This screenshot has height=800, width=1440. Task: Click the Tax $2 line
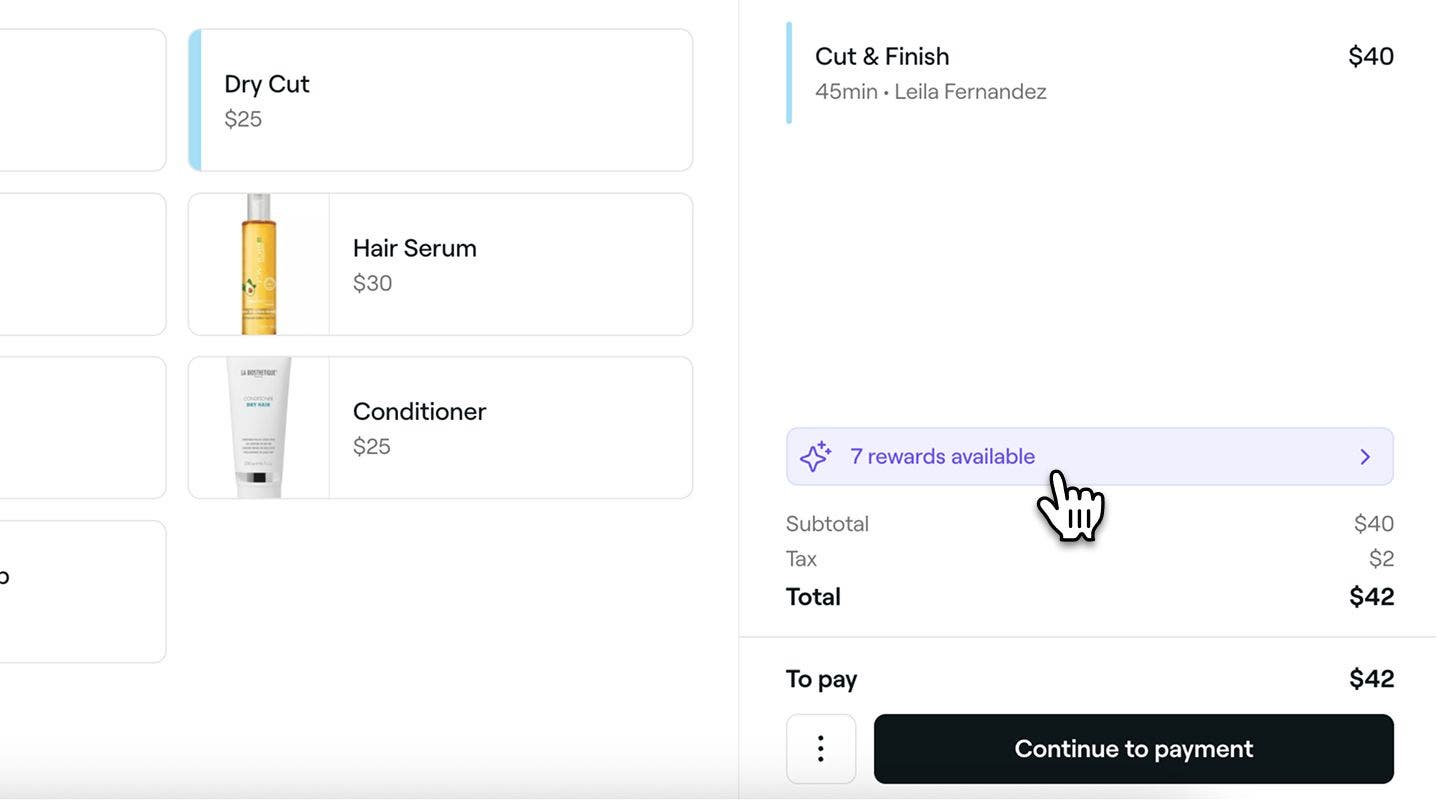1090,559
